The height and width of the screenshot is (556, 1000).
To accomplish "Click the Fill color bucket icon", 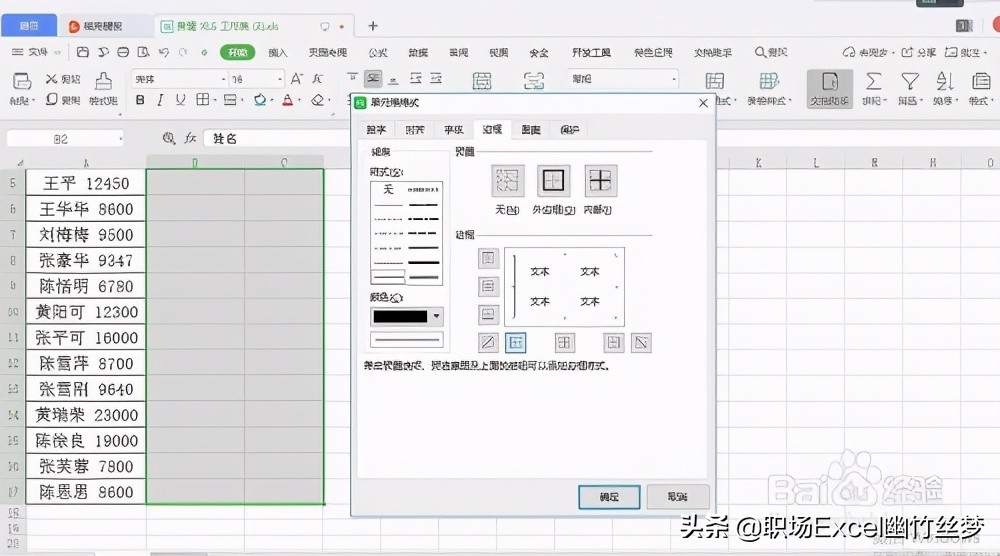I will [x=260, y=99].
